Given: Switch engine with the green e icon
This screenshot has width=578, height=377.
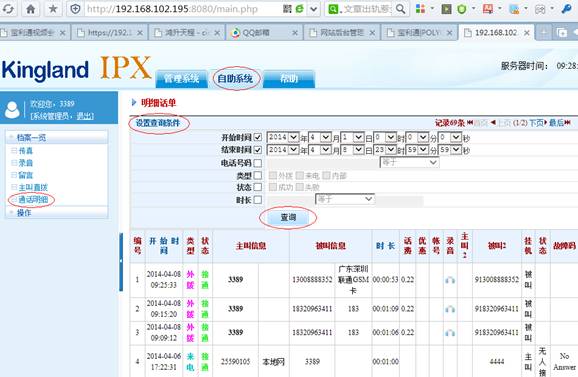Looking at the screenshot, I should coord(299,8).
